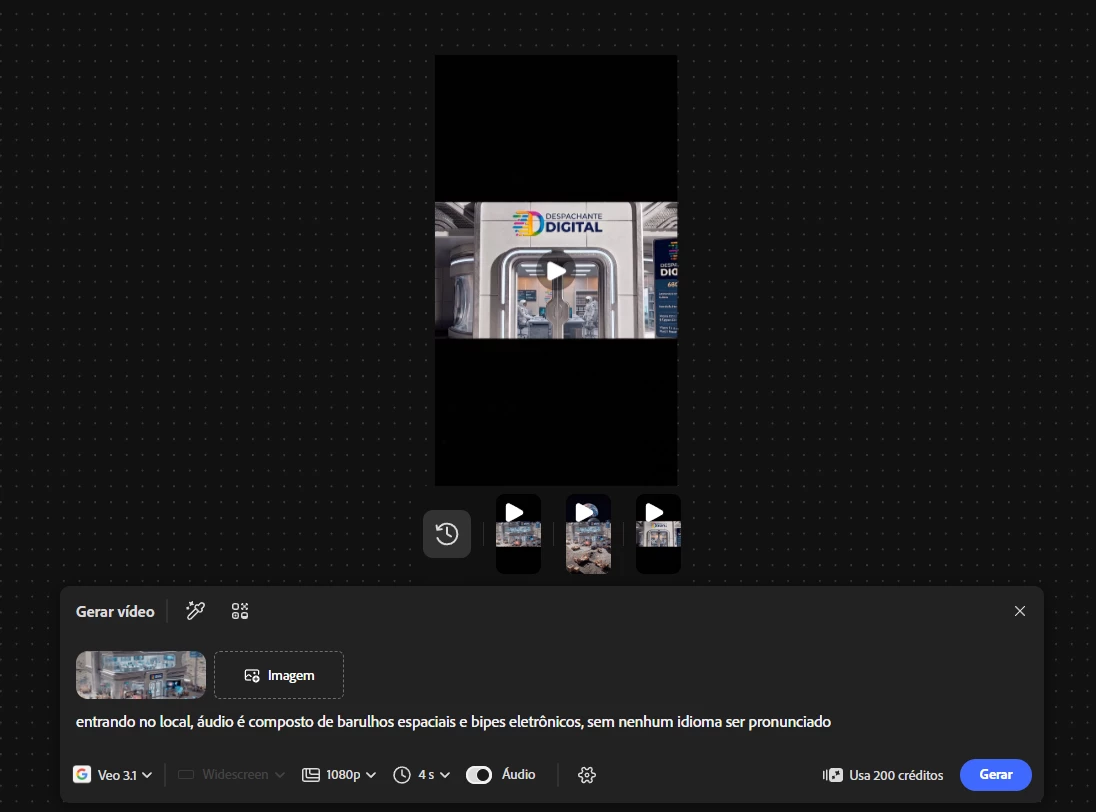Add an image with the Imagem button
The height and width of the screenshot is (812, 1096).
coord(279,675)
